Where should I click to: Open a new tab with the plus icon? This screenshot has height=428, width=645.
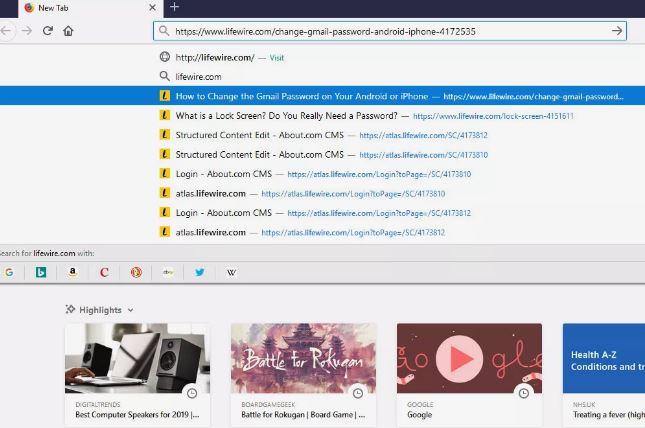pyautogui.click(x=174, y=7)
